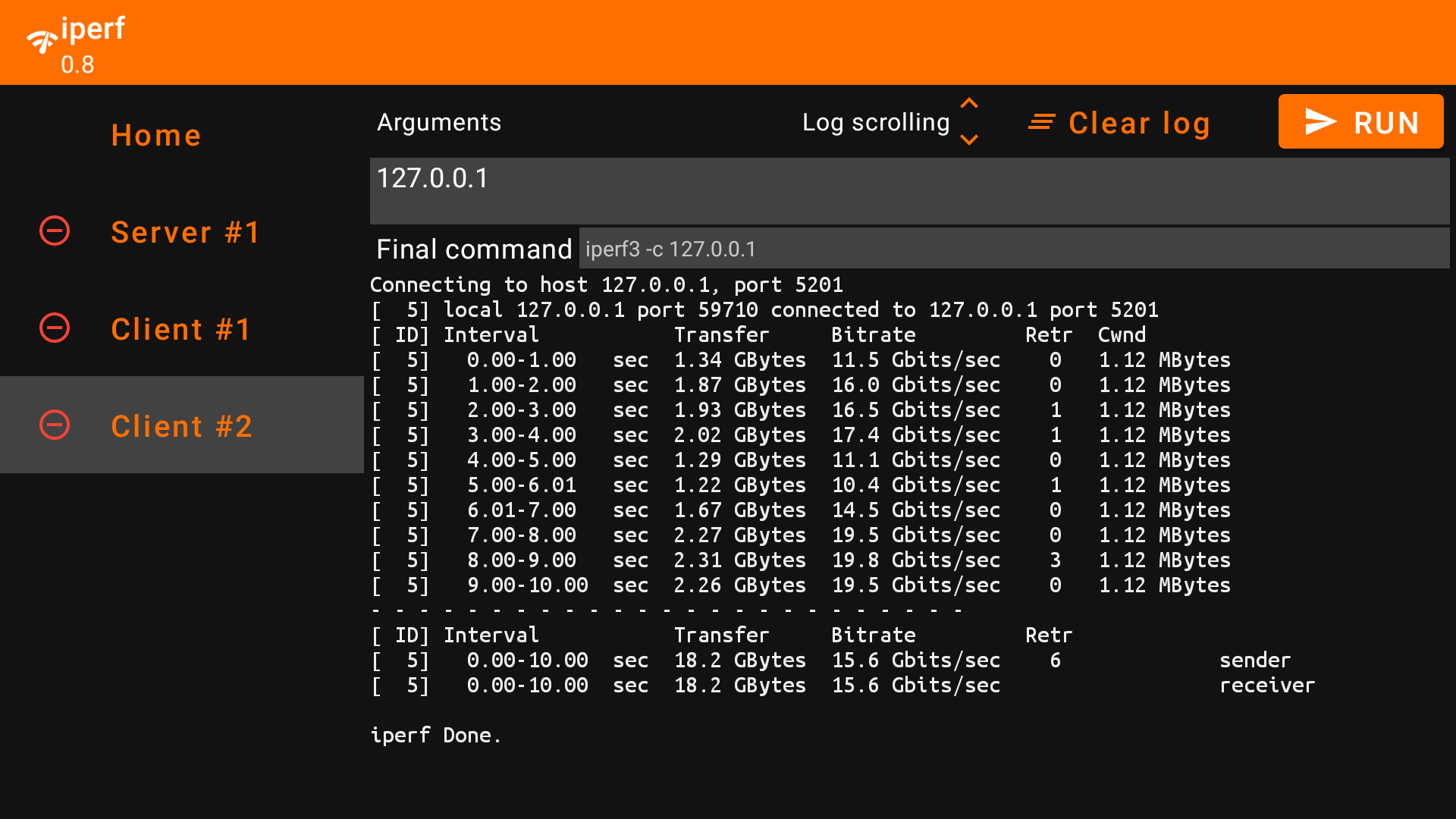The width and height of the screenshot is (1456, 819).
Task: Click the version label 0.8
Action: tap(77, 65)
